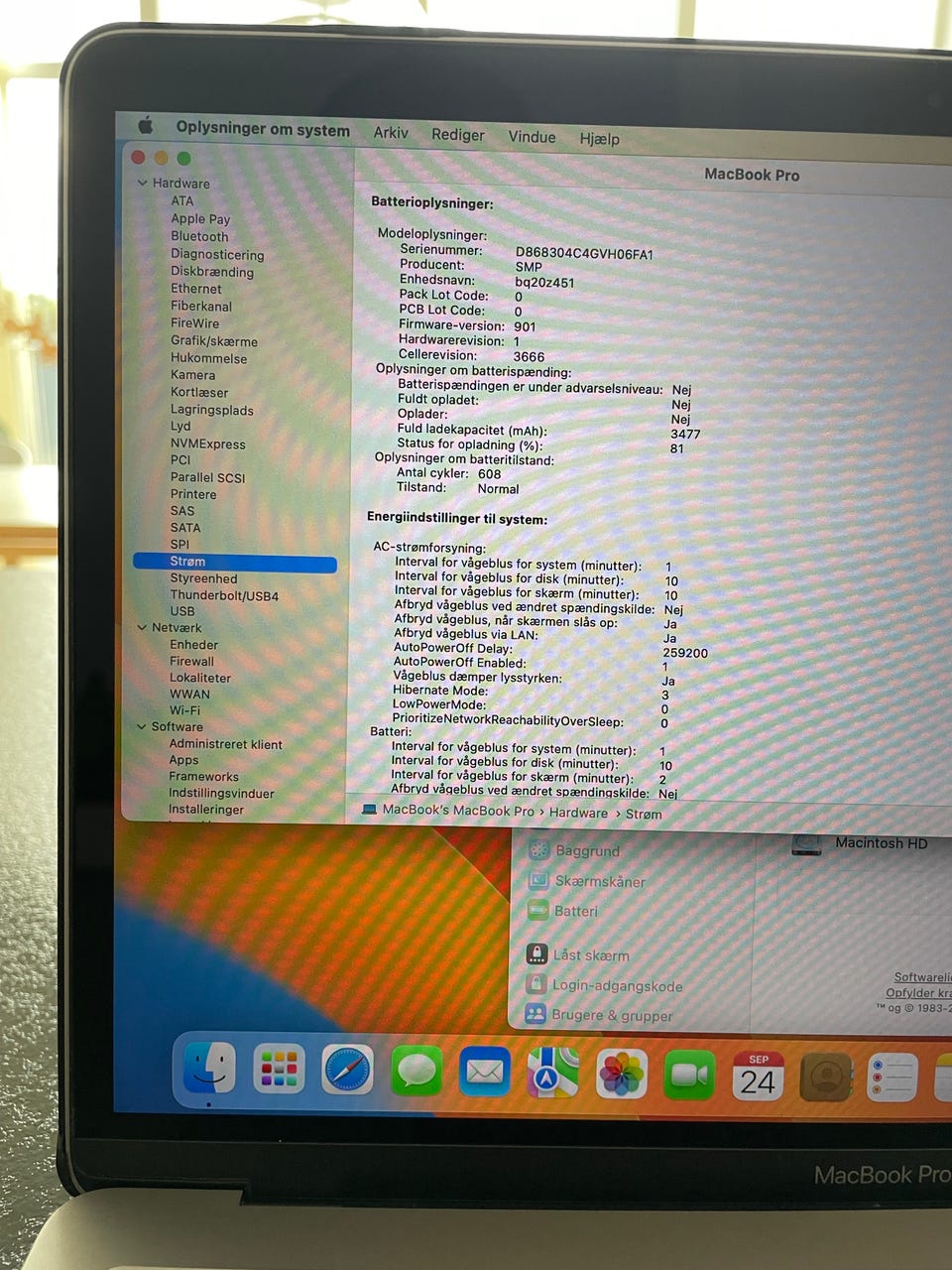
Task: Open the Apple menu logo
Action: coord(146,125)
